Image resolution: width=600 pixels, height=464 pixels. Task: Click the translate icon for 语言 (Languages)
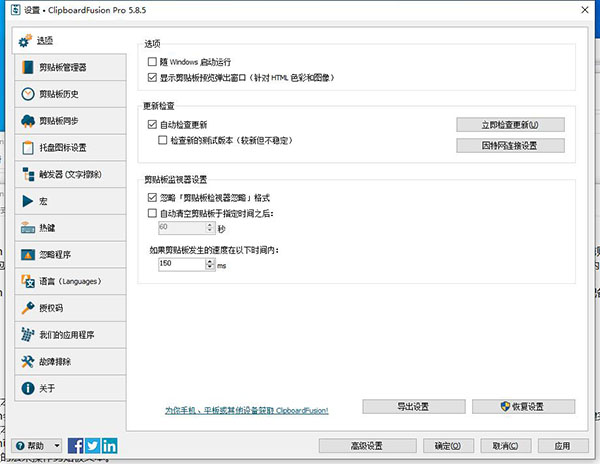[28, 282]
